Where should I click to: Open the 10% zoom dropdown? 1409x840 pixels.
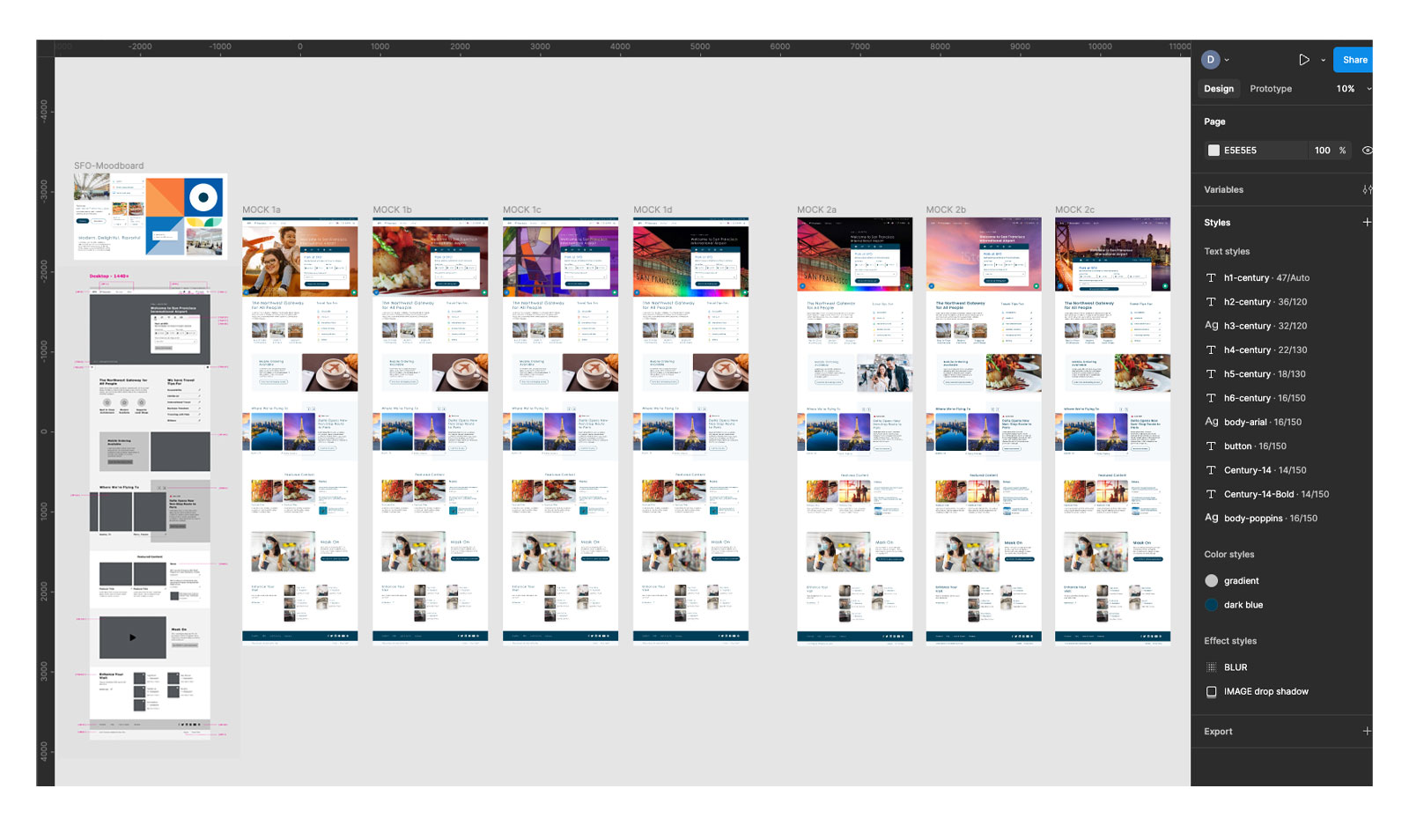[x=1354, y=89]
